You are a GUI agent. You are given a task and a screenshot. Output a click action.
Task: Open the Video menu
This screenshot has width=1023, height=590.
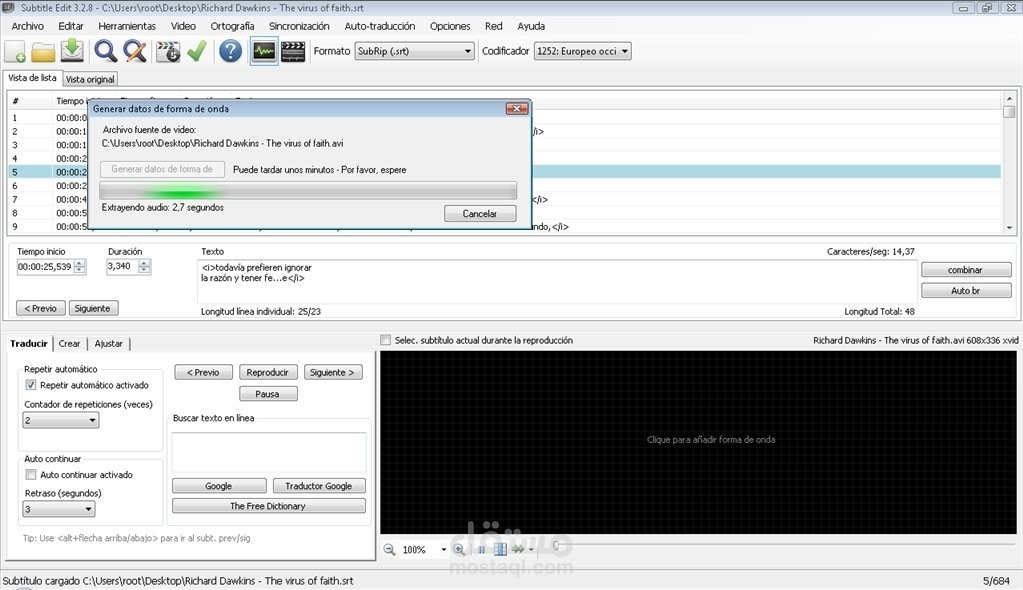[183, 26]
